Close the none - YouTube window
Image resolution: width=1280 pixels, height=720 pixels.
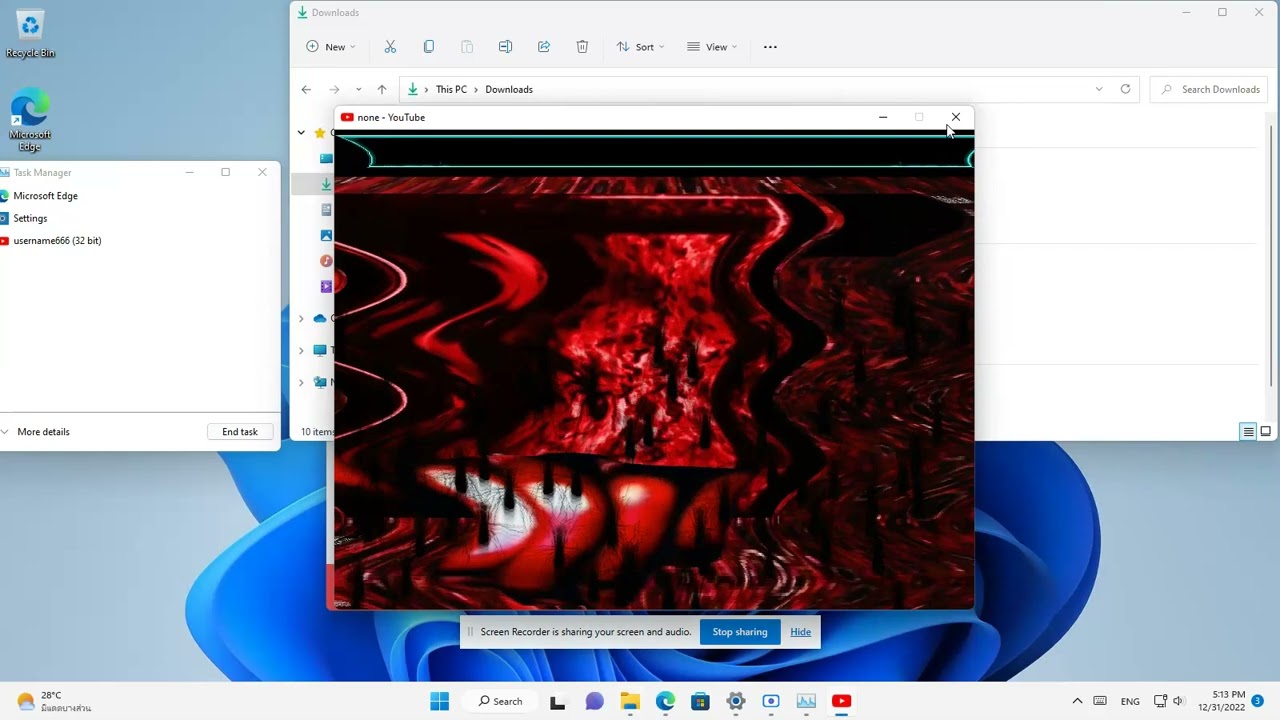point(956,117)
